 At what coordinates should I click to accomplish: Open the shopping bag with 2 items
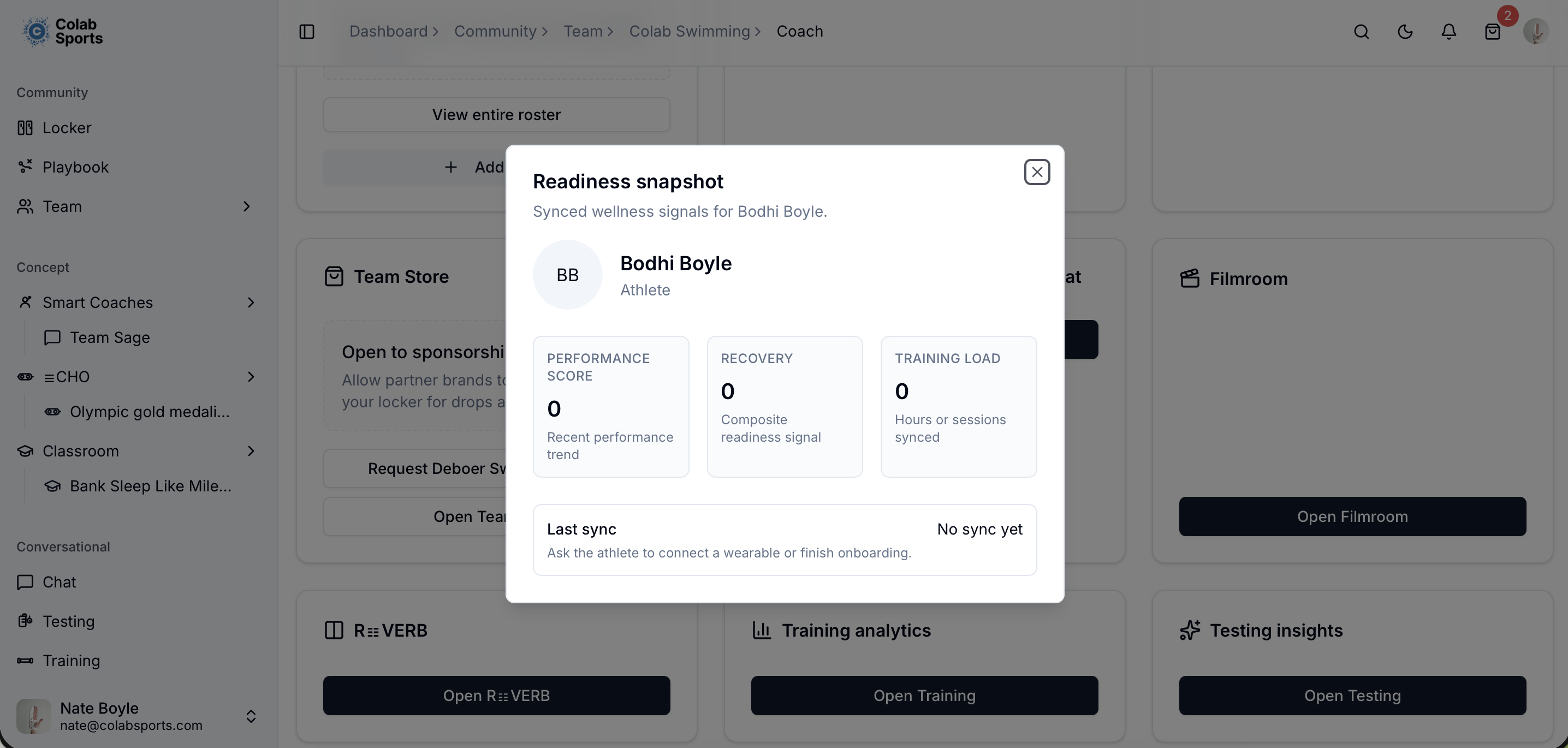point(1492,31)
